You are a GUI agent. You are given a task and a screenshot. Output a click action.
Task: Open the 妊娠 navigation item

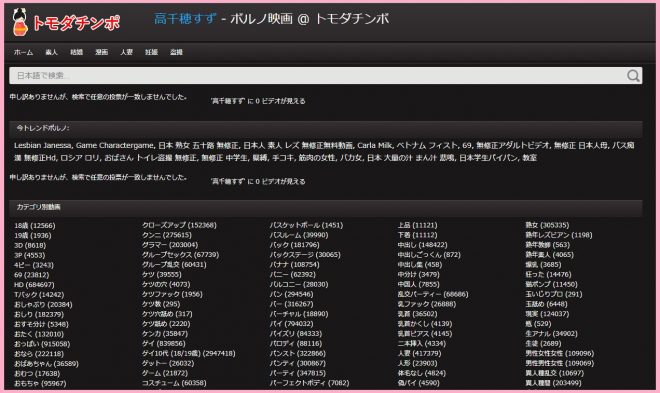click(151, 52)
